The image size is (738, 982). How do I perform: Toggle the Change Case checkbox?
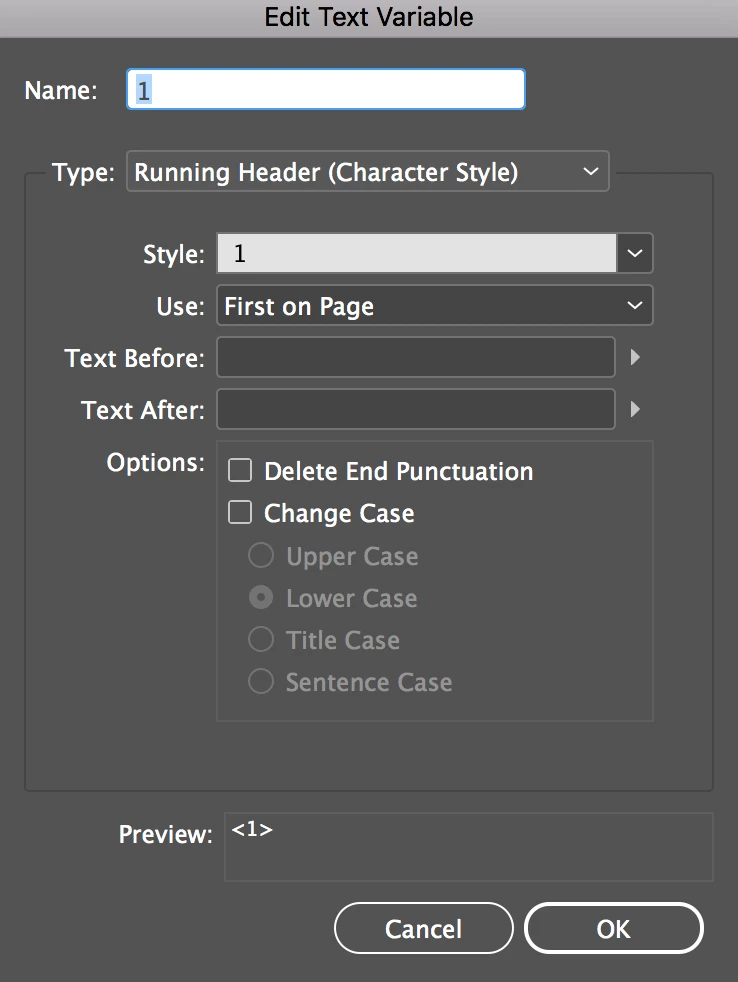click(240, 513)
